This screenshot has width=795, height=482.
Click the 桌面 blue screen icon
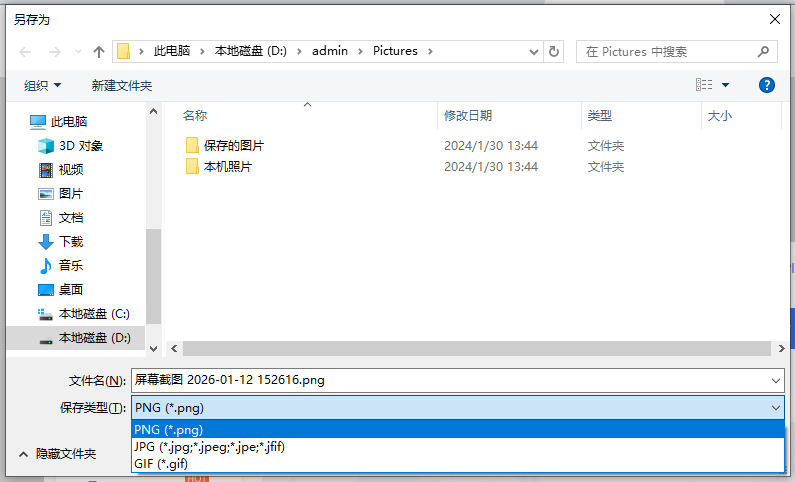click(x=46, y=290)
